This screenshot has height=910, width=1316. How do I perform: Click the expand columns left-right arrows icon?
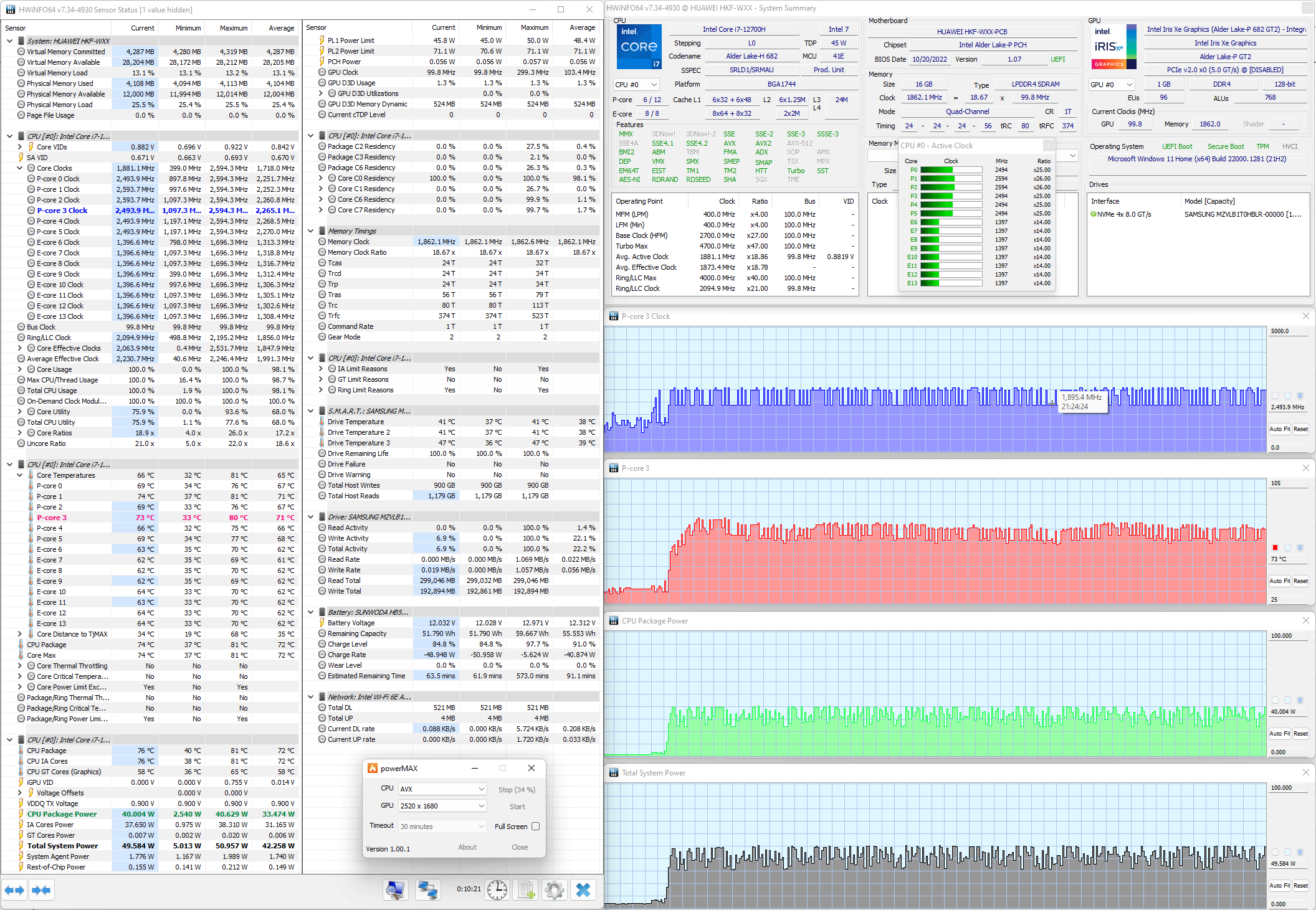click(x=14, y=890)
